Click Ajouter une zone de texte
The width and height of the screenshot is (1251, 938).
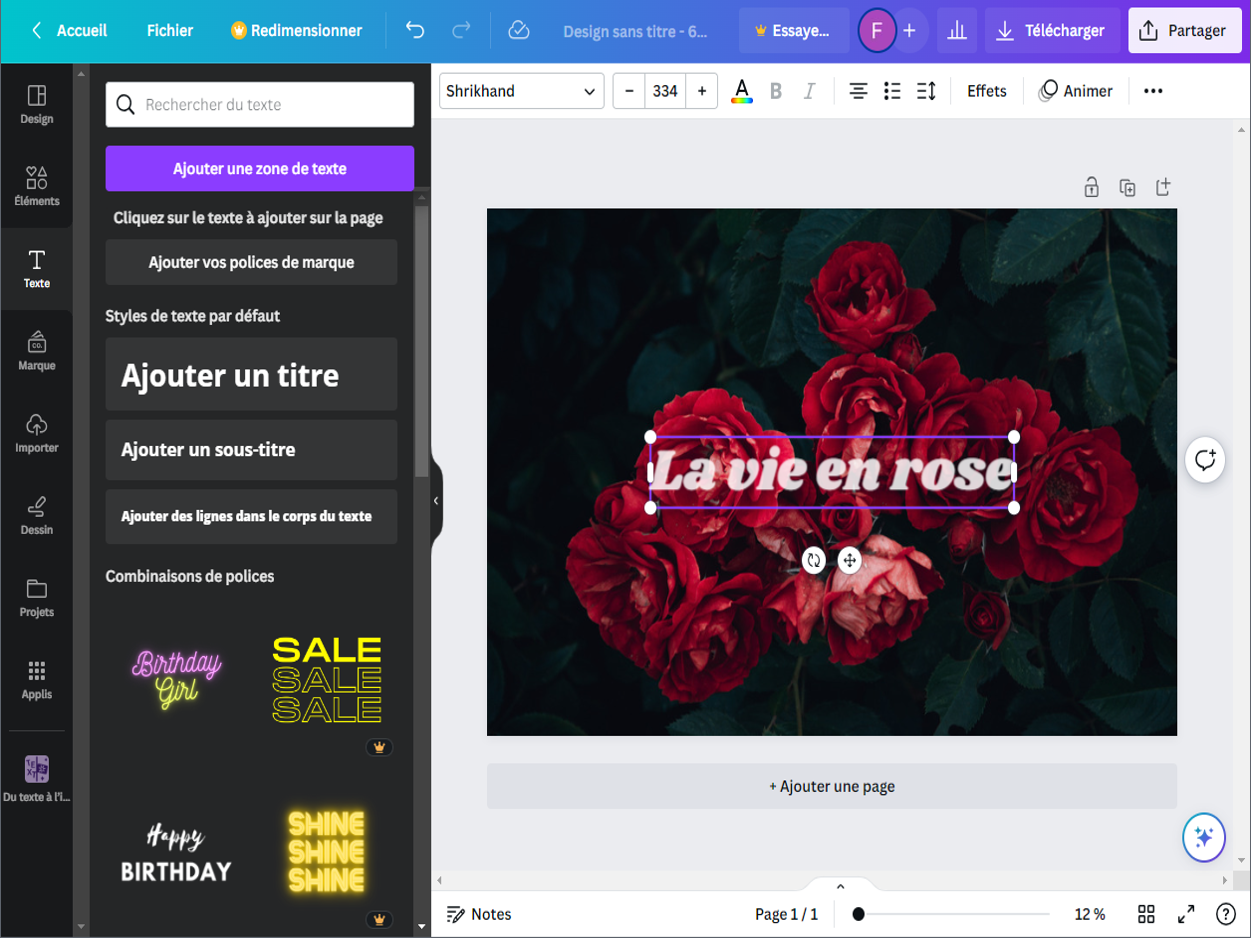click(259, 168)
